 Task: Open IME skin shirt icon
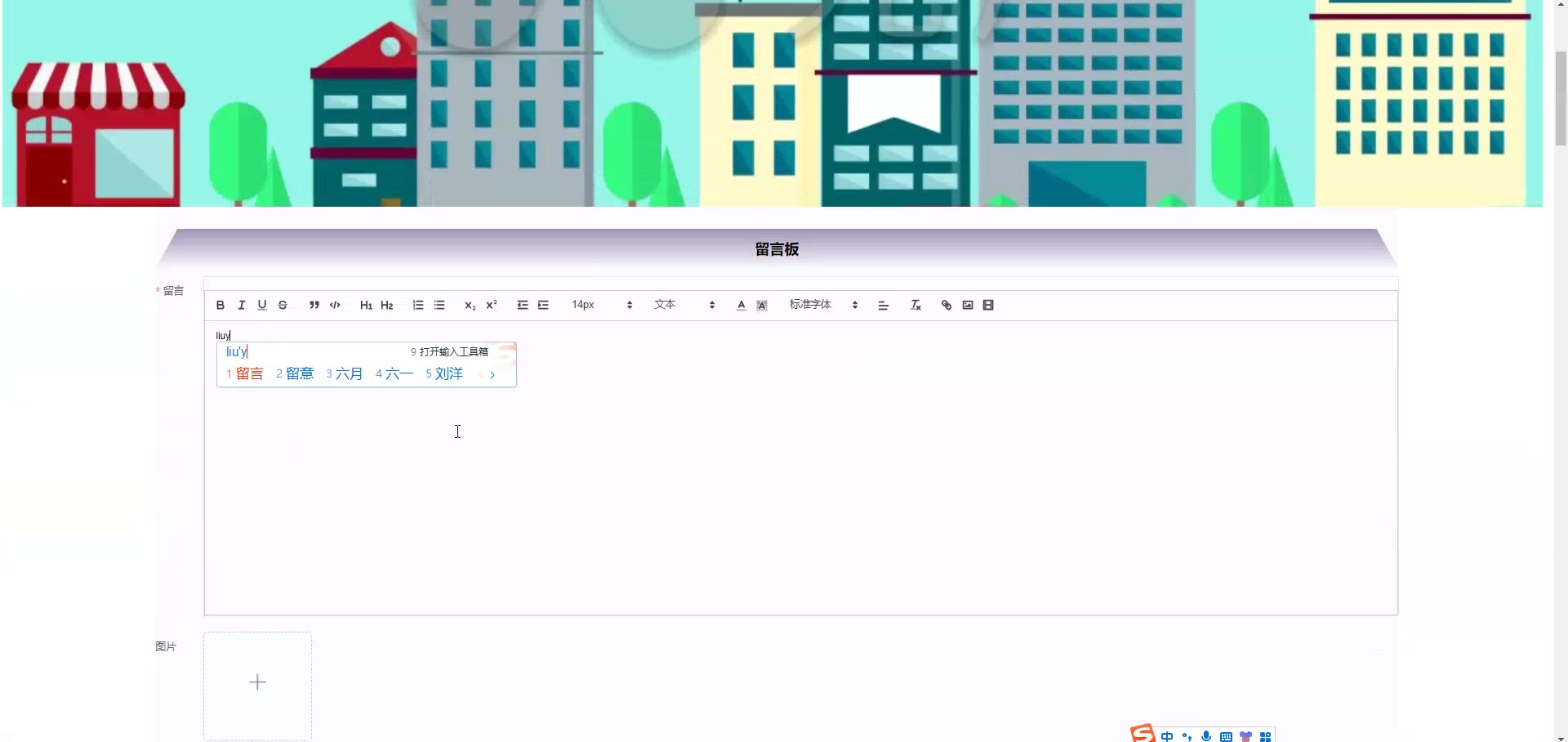point(1245,736)
